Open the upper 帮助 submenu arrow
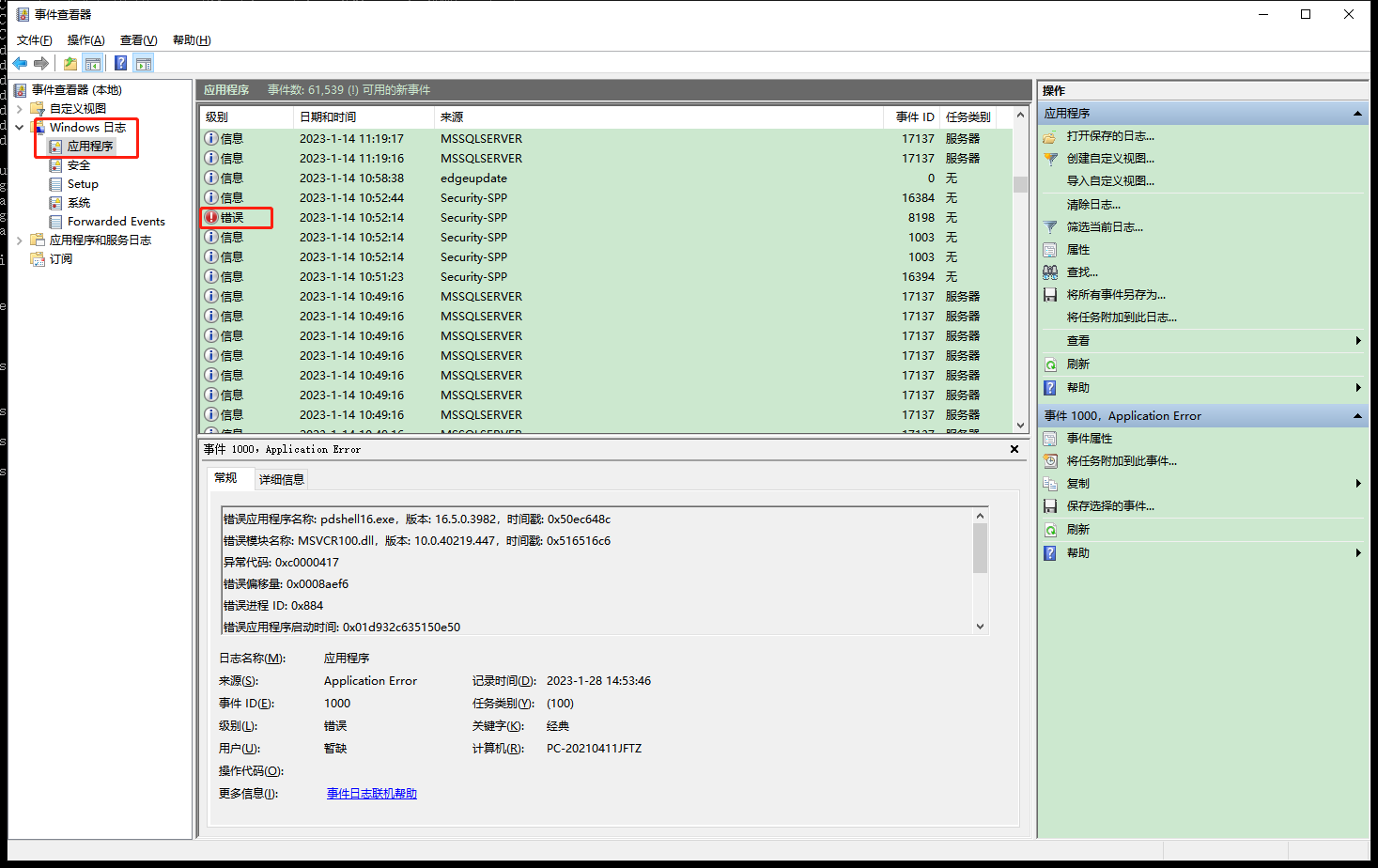Screen dimensions: 1378x868 tap(1358, 388)
